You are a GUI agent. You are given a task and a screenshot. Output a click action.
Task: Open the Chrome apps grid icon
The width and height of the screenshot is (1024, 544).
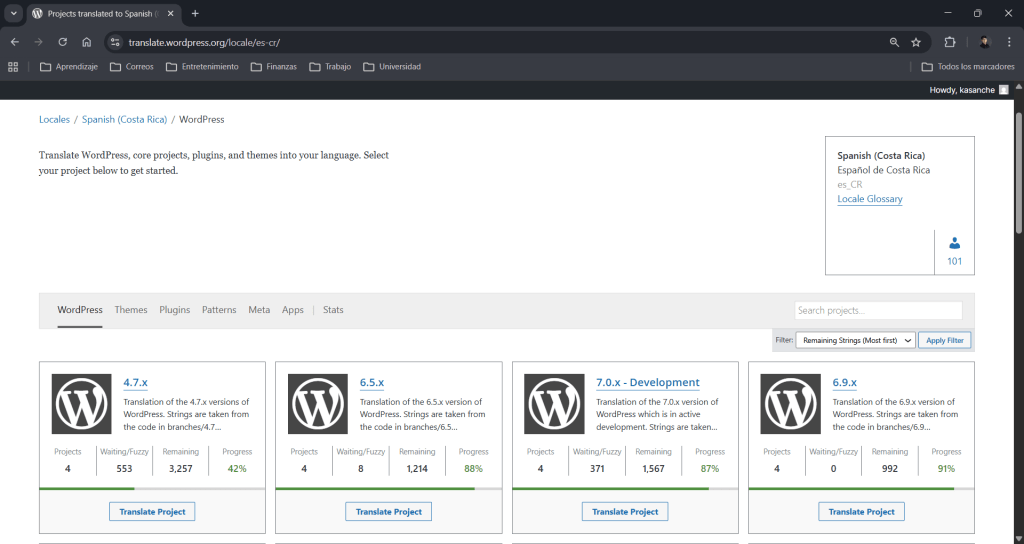pos(13,67)
